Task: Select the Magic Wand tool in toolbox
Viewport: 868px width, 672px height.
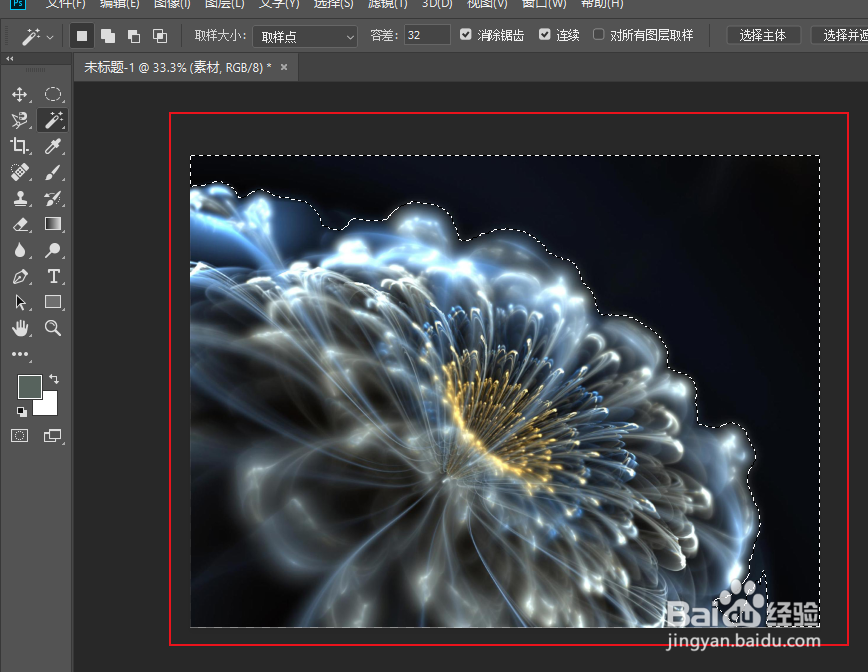Action: [53, 120]
